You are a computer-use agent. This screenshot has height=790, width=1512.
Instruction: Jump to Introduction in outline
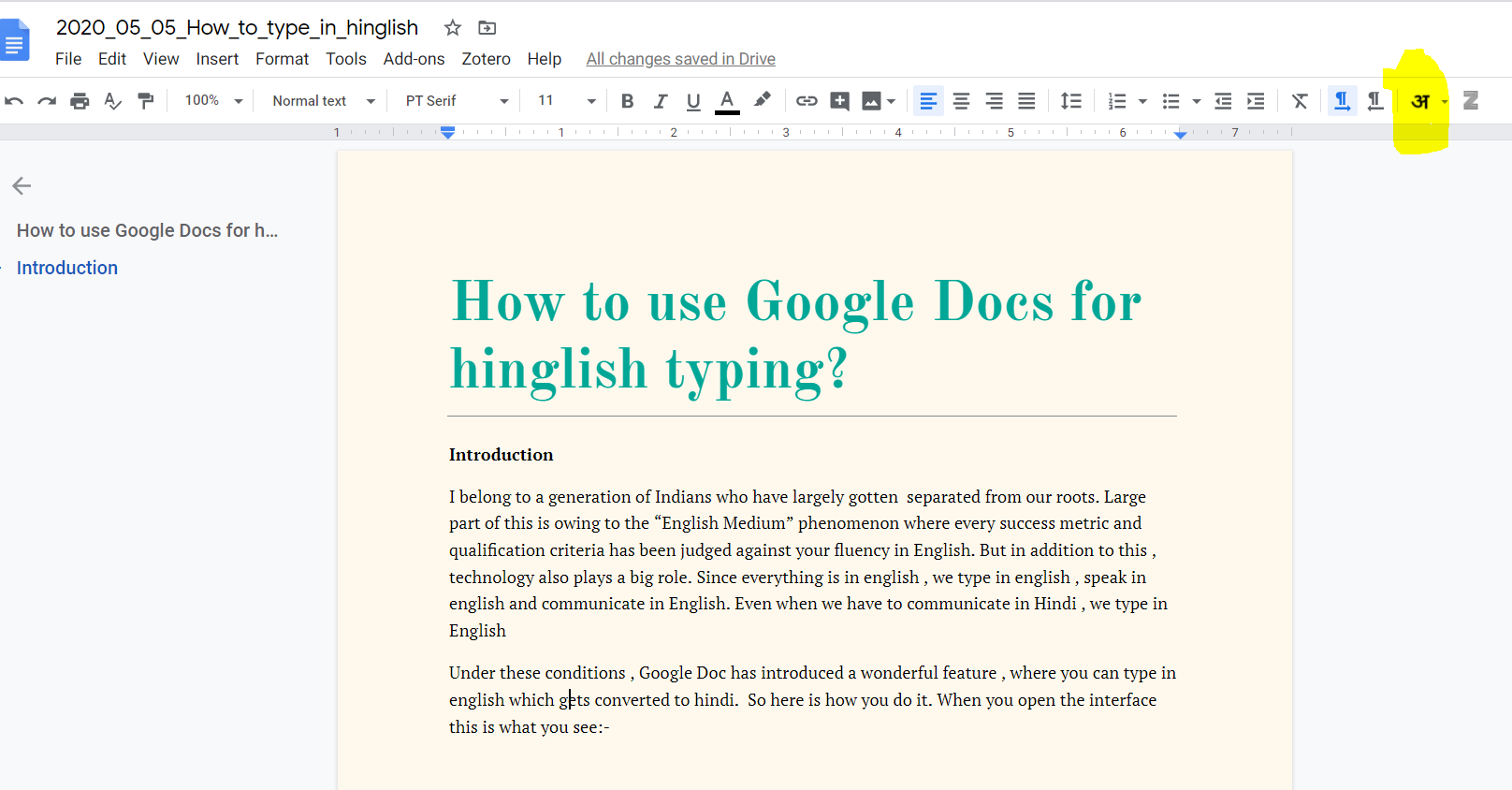(x=67, y=268)
